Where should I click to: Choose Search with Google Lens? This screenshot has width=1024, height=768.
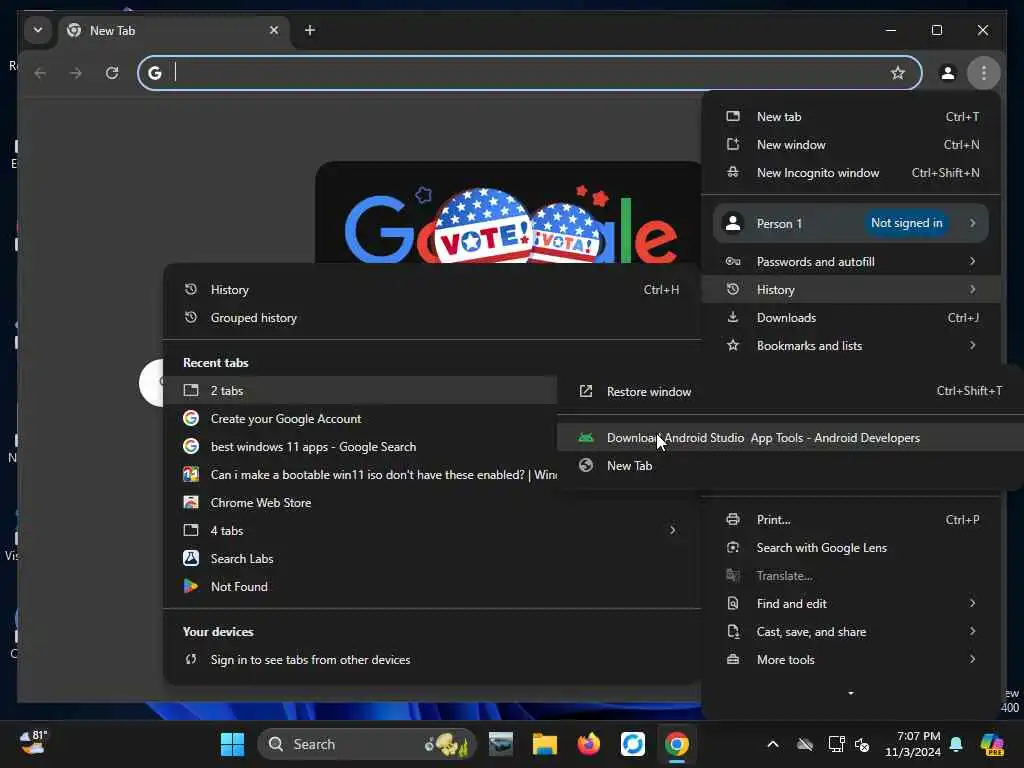tap(852, 548)
